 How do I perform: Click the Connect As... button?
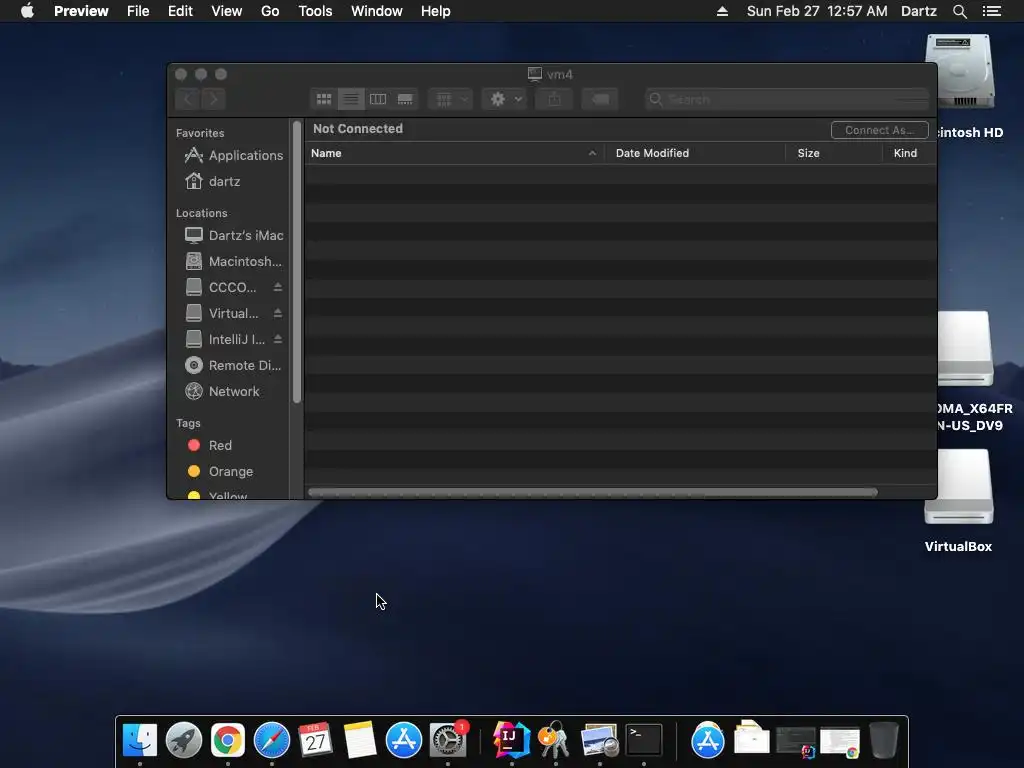pos(880,130)
